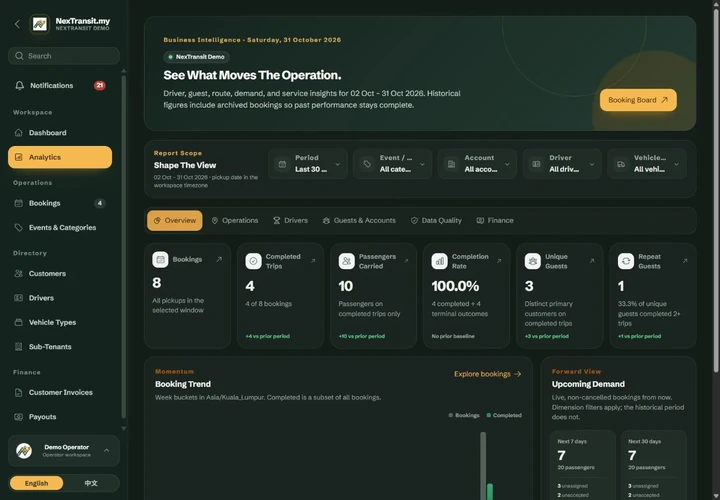Open Completed Trips card detail arrow

pyautogui.click(x=313, y=261)
